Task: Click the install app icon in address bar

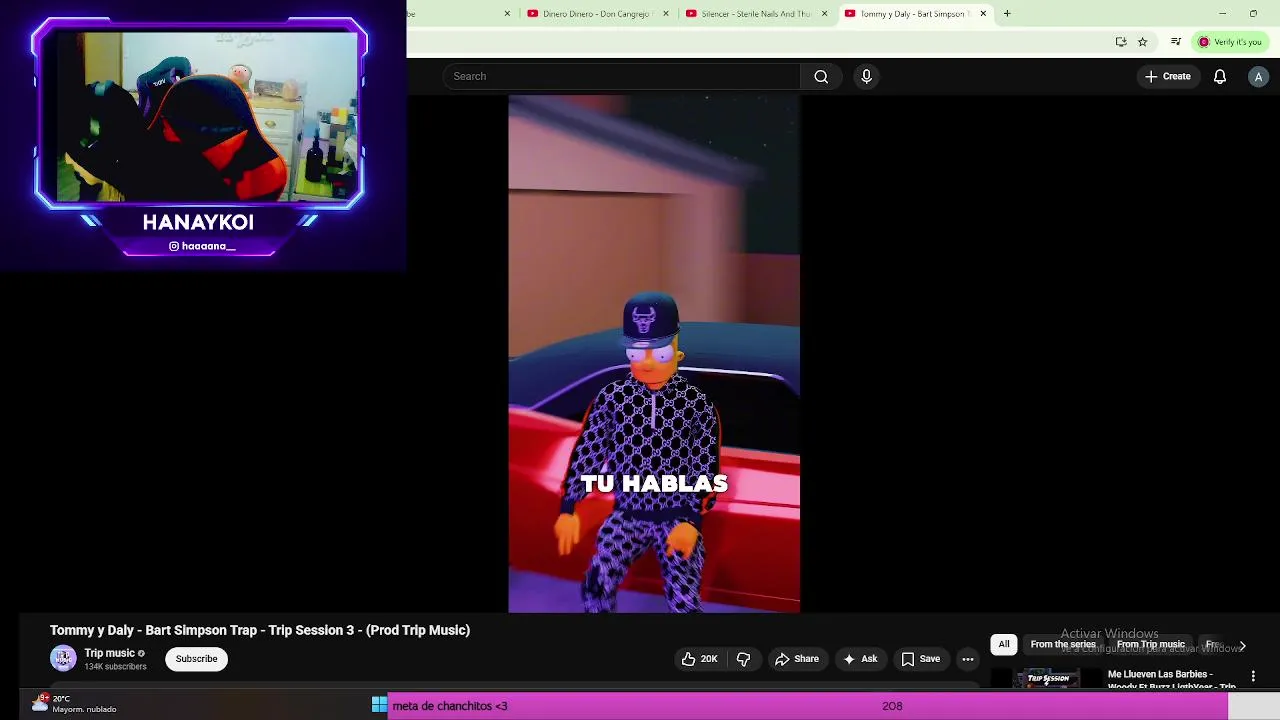Action: tap(1121, 42)
